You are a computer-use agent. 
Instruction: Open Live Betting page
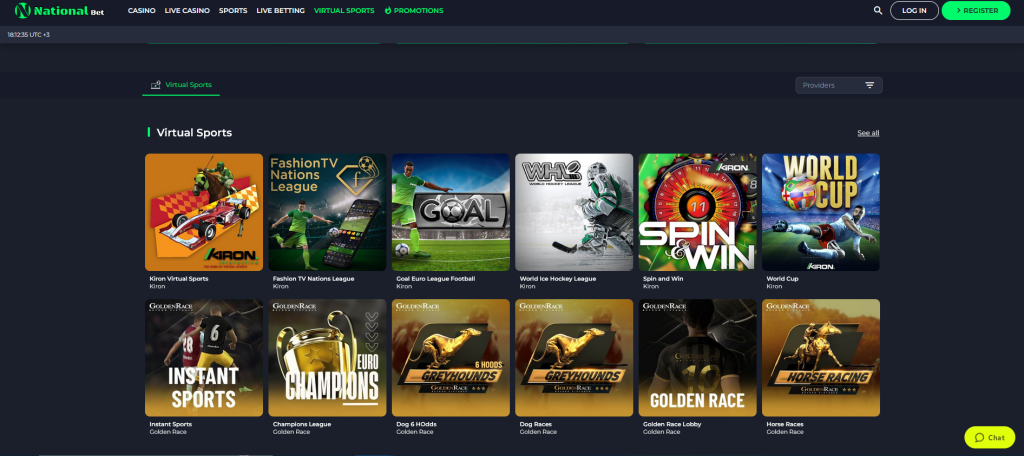pos(280,11)
